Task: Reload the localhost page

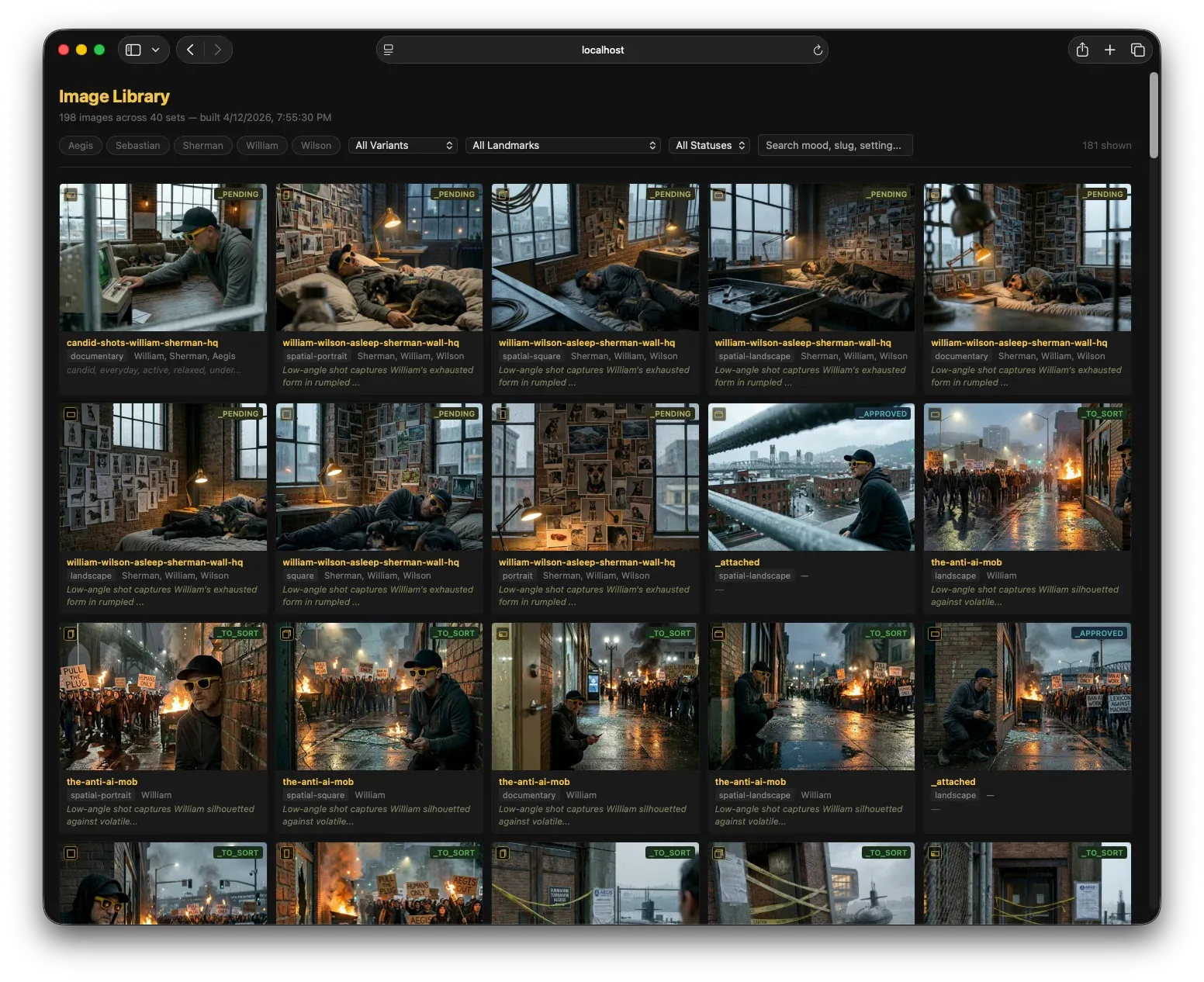Action: 818,50
